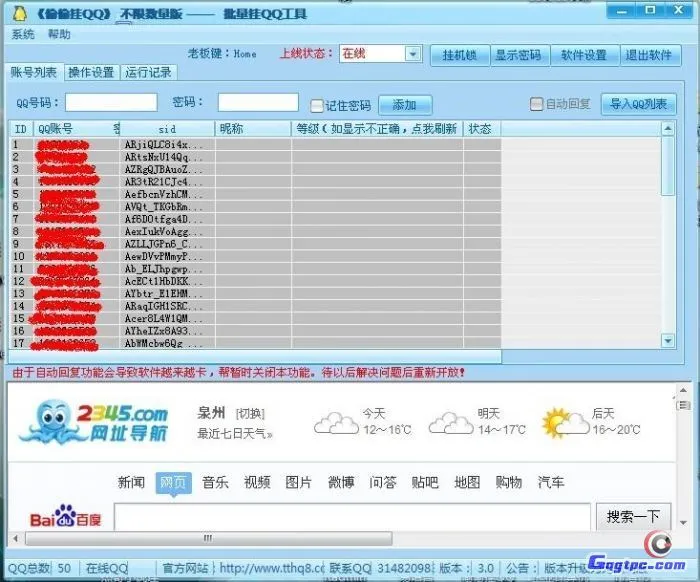Select row with sid AYbtr_E1EHM
This screenshot has width=700, height=582.
tap(255, 293)
